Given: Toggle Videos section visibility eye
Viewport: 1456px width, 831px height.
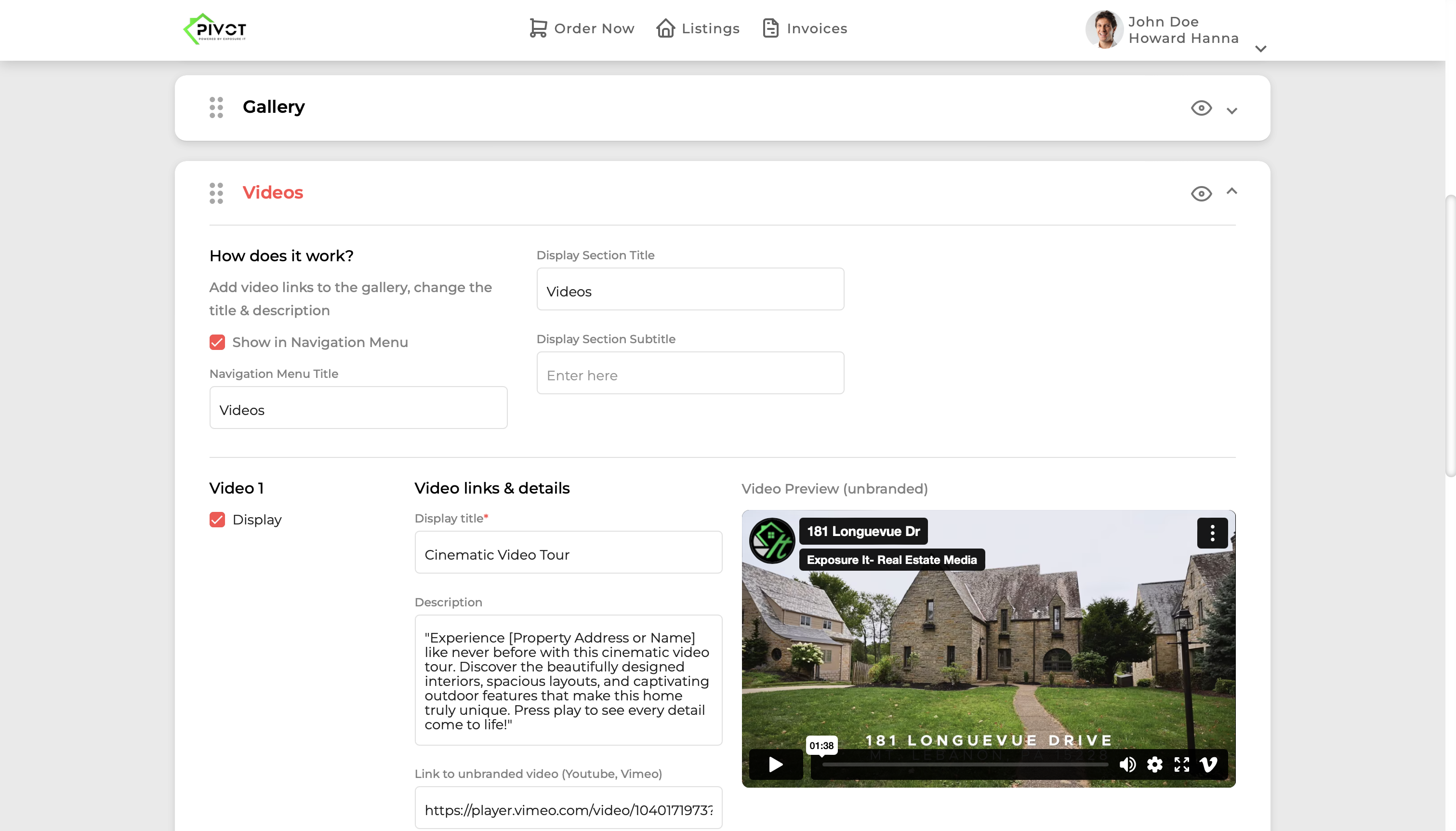Looking at the screenshot, I should 1201,193.
